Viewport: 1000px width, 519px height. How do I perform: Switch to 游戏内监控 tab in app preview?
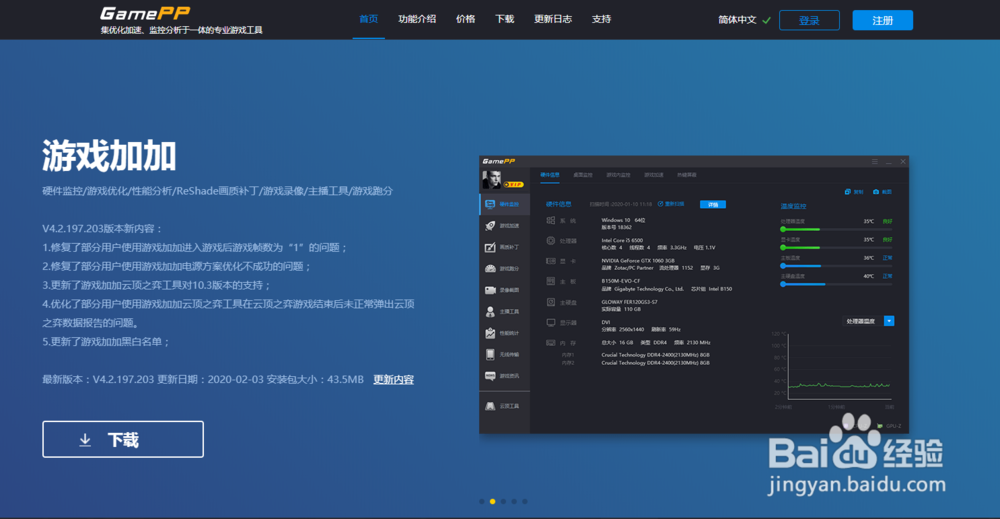pyautogui.click(x=618, y=175)
